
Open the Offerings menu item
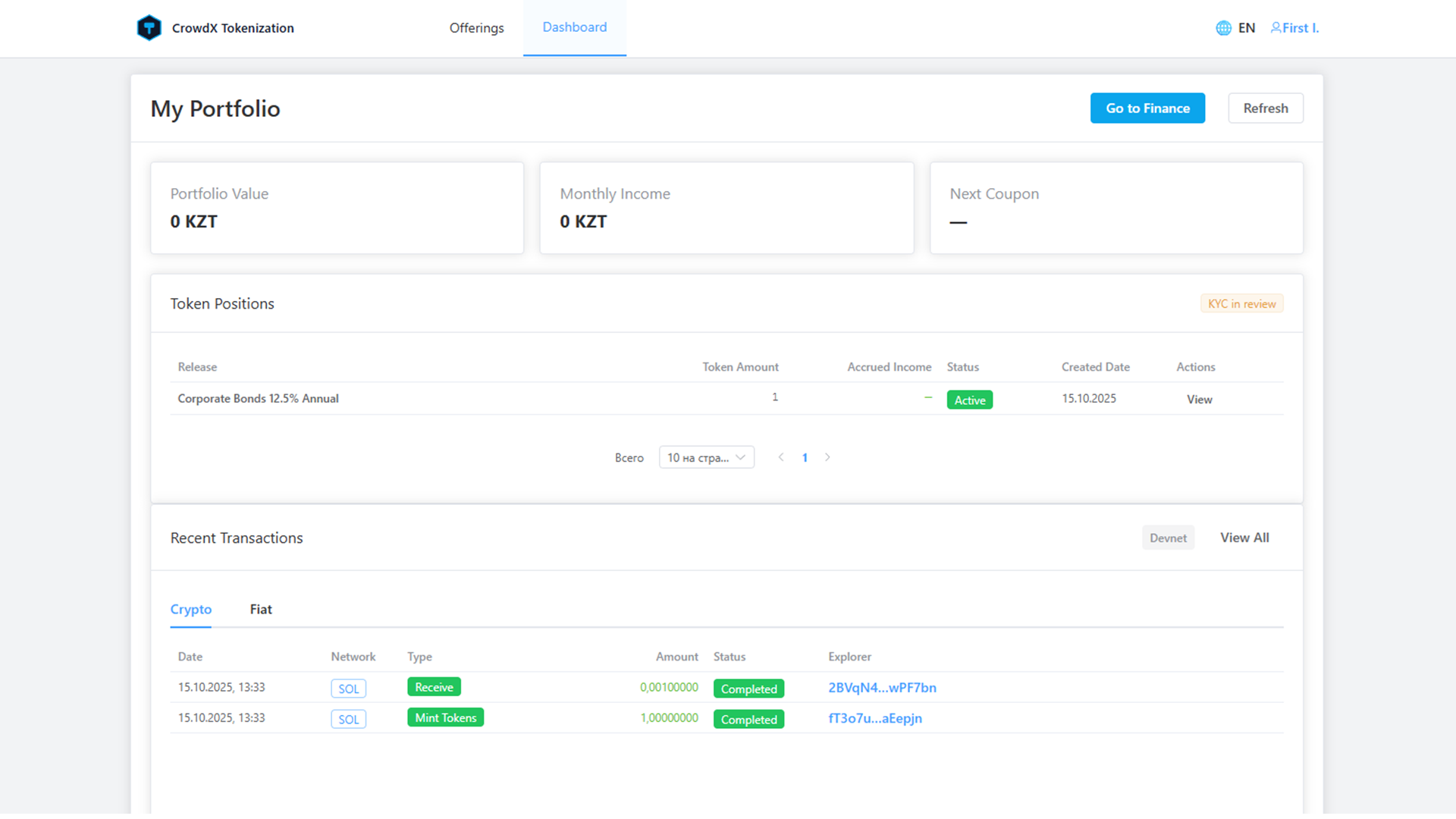tap(475, 27)
